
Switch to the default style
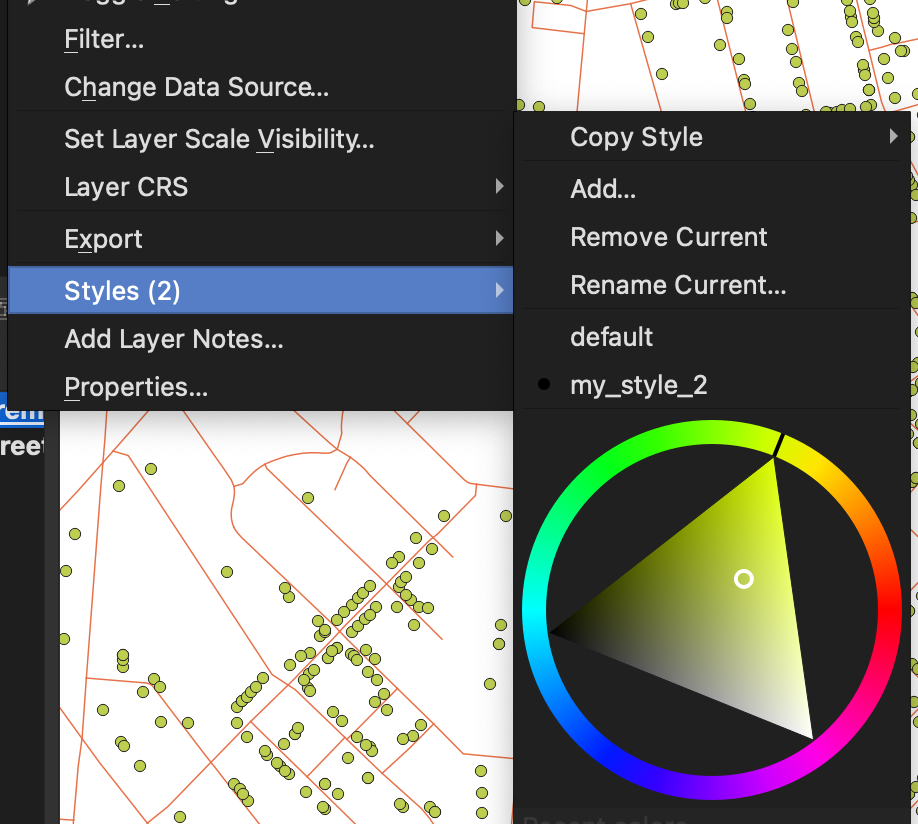[x=611, y=337]
